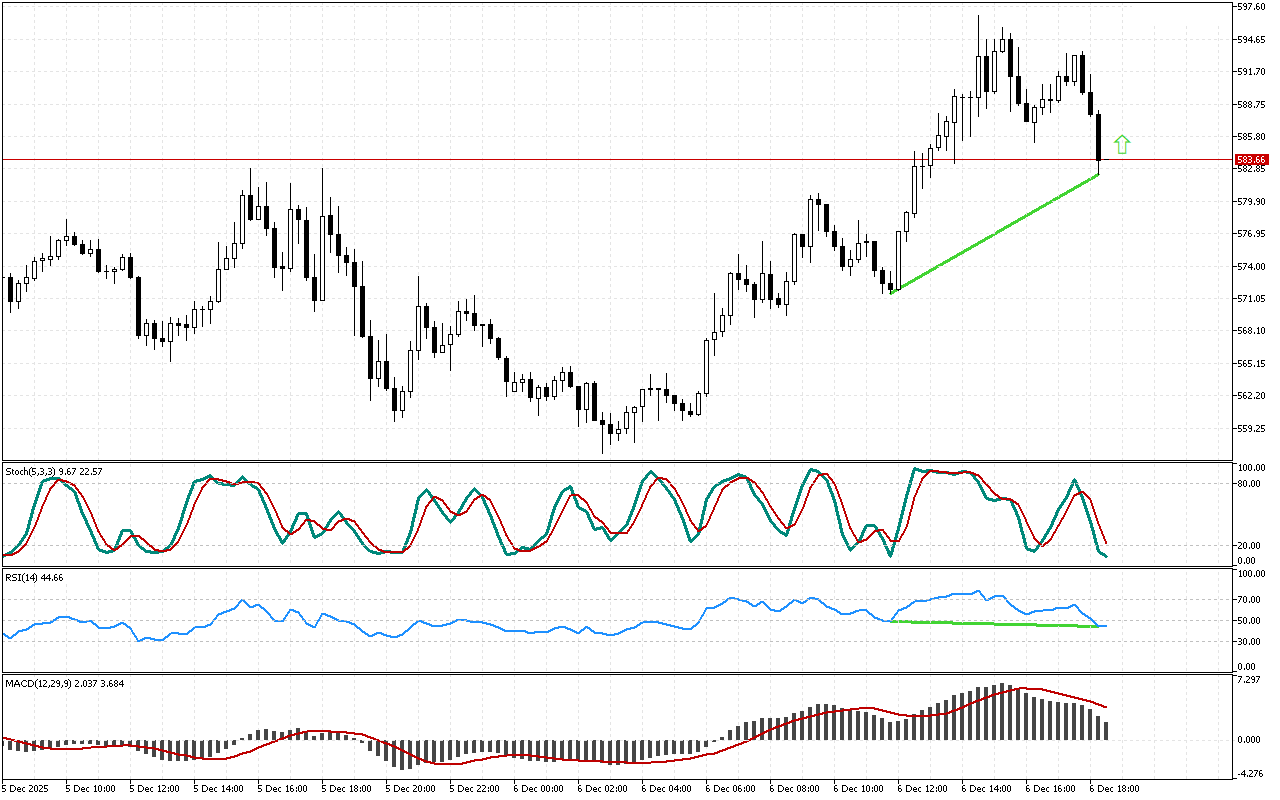Click the green up arrow marker

coord(1122,144)
